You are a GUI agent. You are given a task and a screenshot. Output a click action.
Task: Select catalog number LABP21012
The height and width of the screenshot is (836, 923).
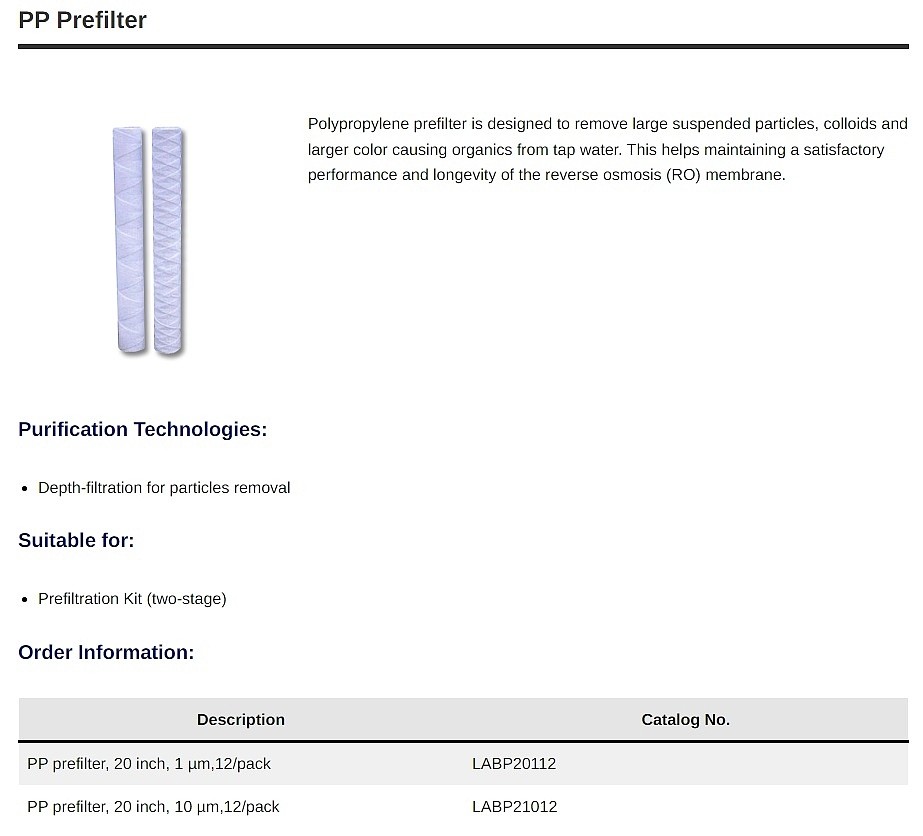pyautogui.click(x=514, y=807)
